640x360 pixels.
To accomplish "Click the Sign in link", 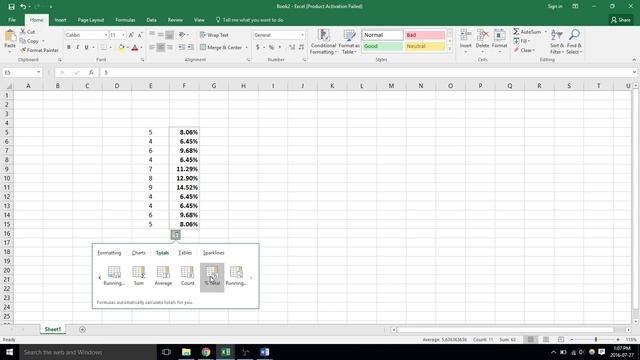I will pos(555,6).
